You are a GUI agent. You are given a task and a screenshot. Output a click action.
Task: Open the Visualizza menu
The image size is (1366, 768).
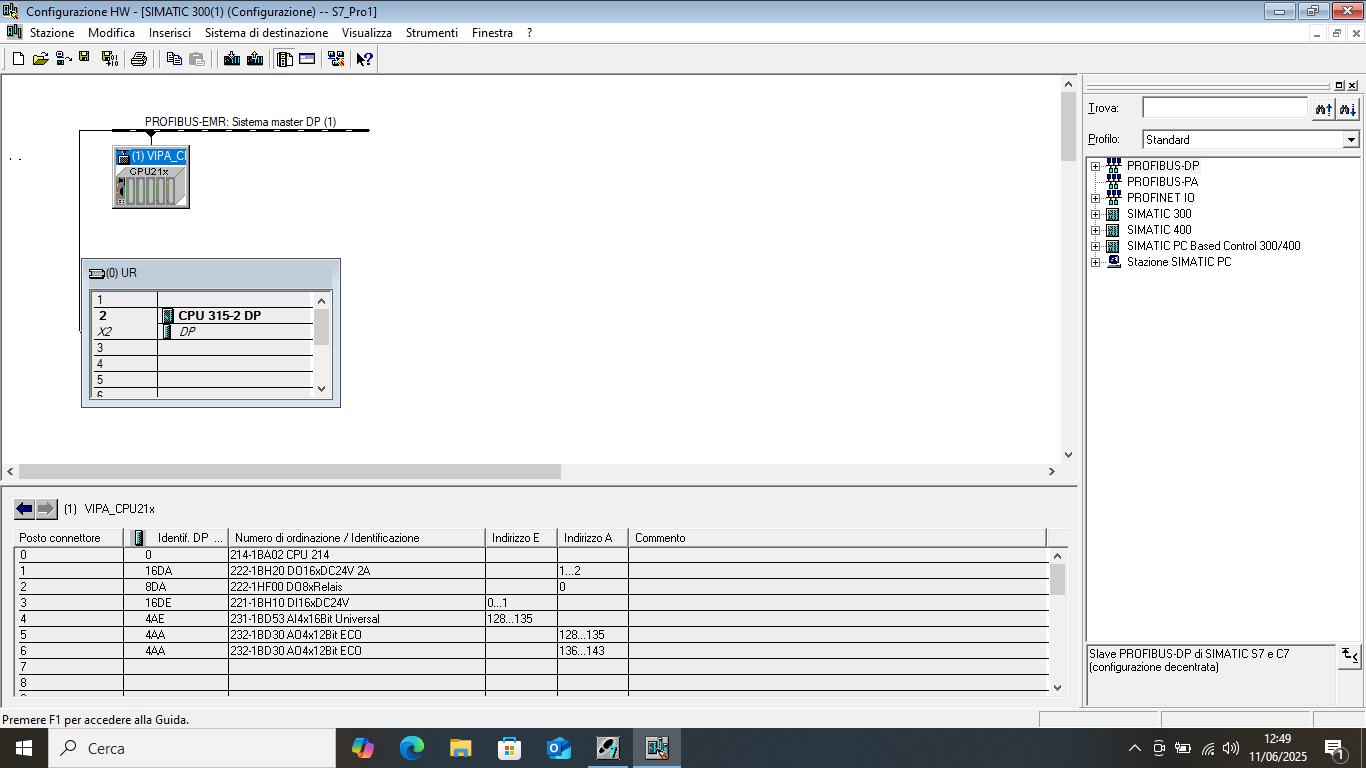pos(367,33)
